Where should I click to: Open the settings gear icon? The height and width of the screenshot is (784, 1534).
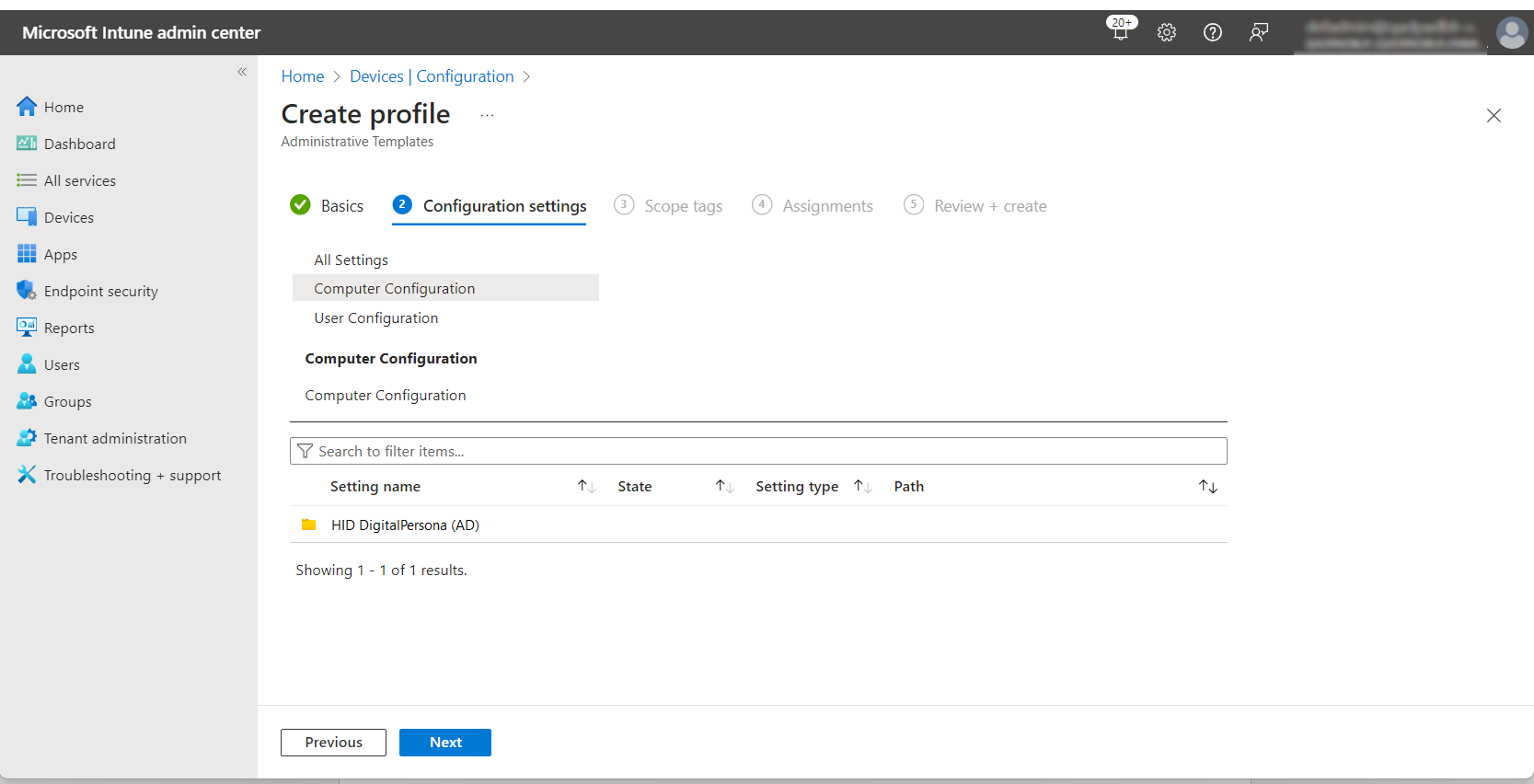[1167, 32]
